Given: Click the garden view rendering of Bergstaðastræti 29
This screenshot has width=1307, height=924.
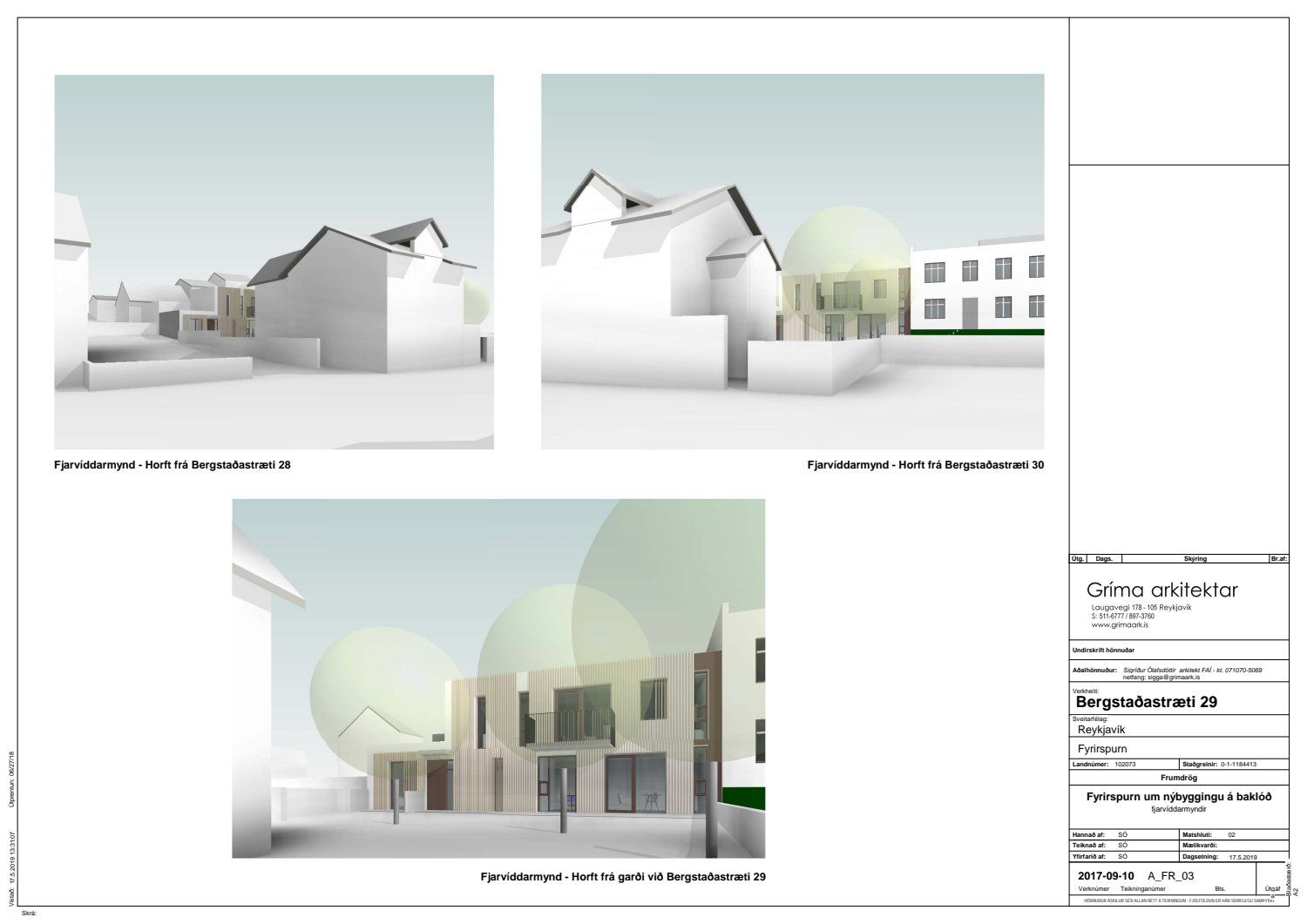Looking at the screenshot, I should (x=498, y=678).
